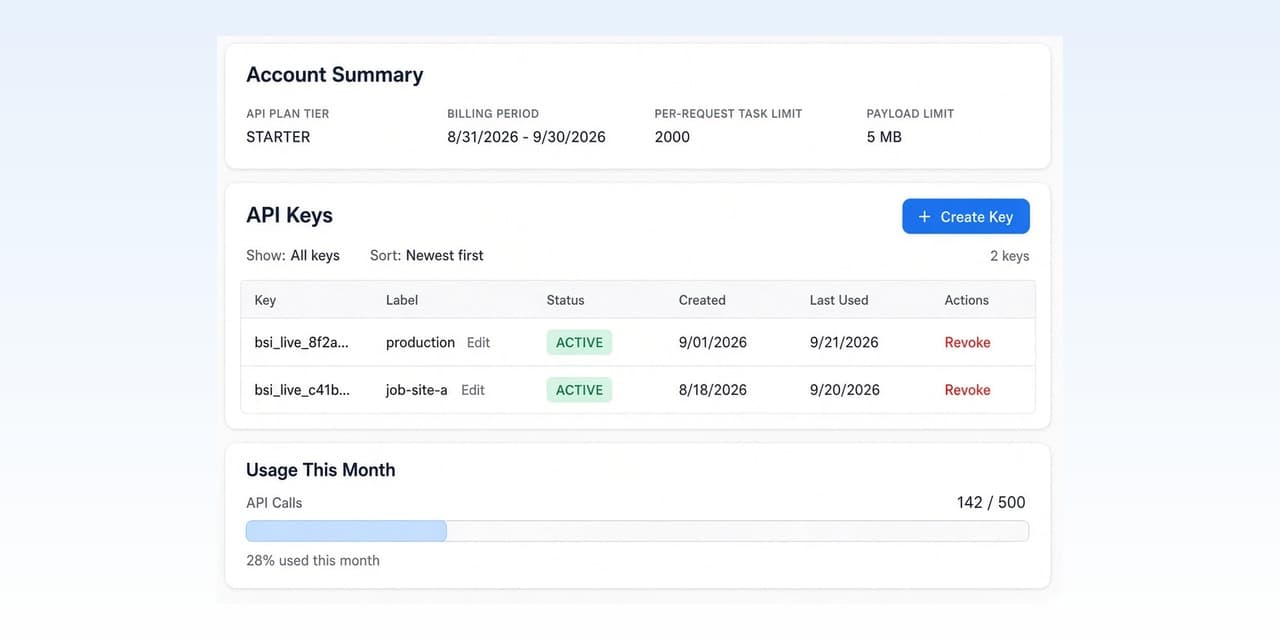The image size is (1280, 640).
Task: Click the Last Used column header
Action: click(839, 300)
